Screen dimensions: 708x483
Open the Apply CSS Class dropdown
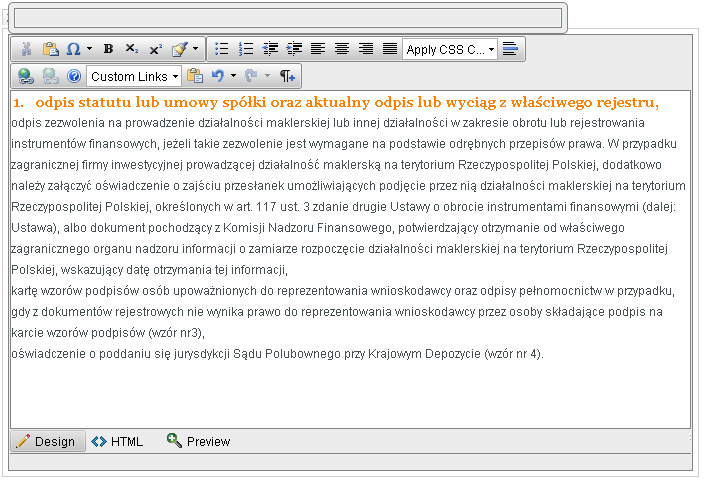[x=450, y=49]
